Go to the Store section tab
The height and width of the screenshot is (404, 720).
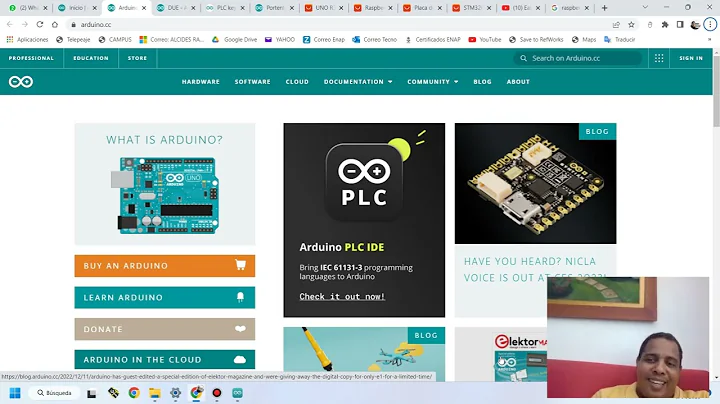tap(137, 58)
